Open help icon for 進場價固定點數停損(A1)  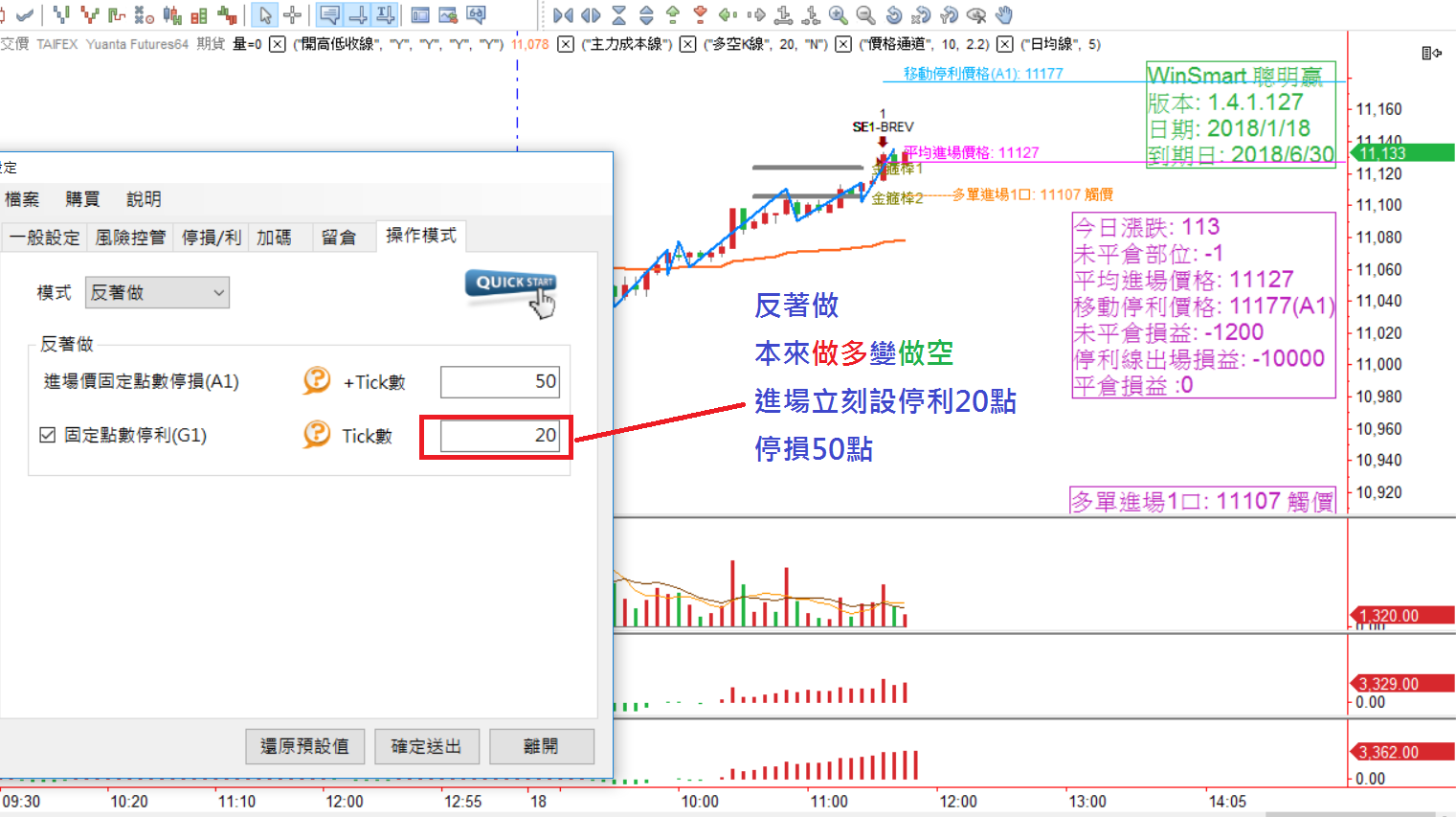pos(317,380)
